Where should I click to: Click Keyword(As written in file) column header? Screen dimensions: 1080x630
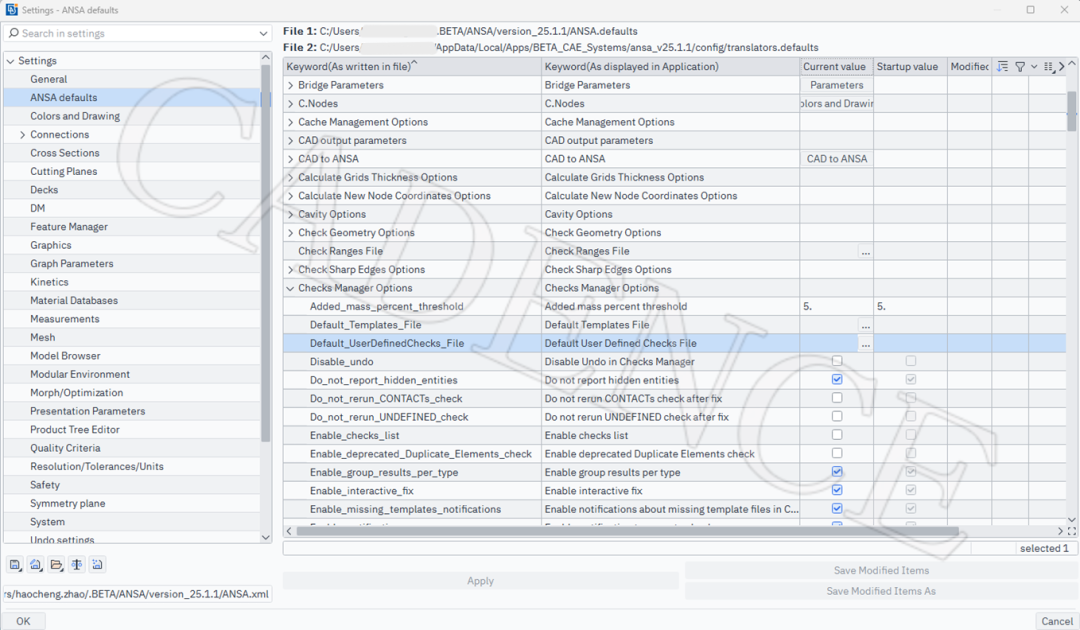412,67
